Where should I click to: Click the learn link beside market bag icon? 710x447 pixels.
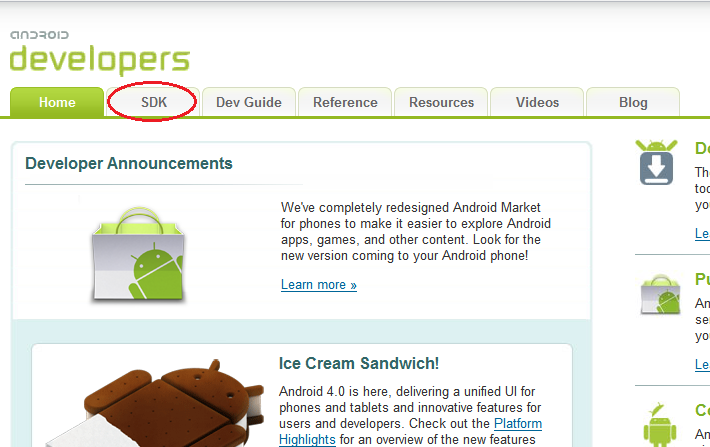point(702,365)
